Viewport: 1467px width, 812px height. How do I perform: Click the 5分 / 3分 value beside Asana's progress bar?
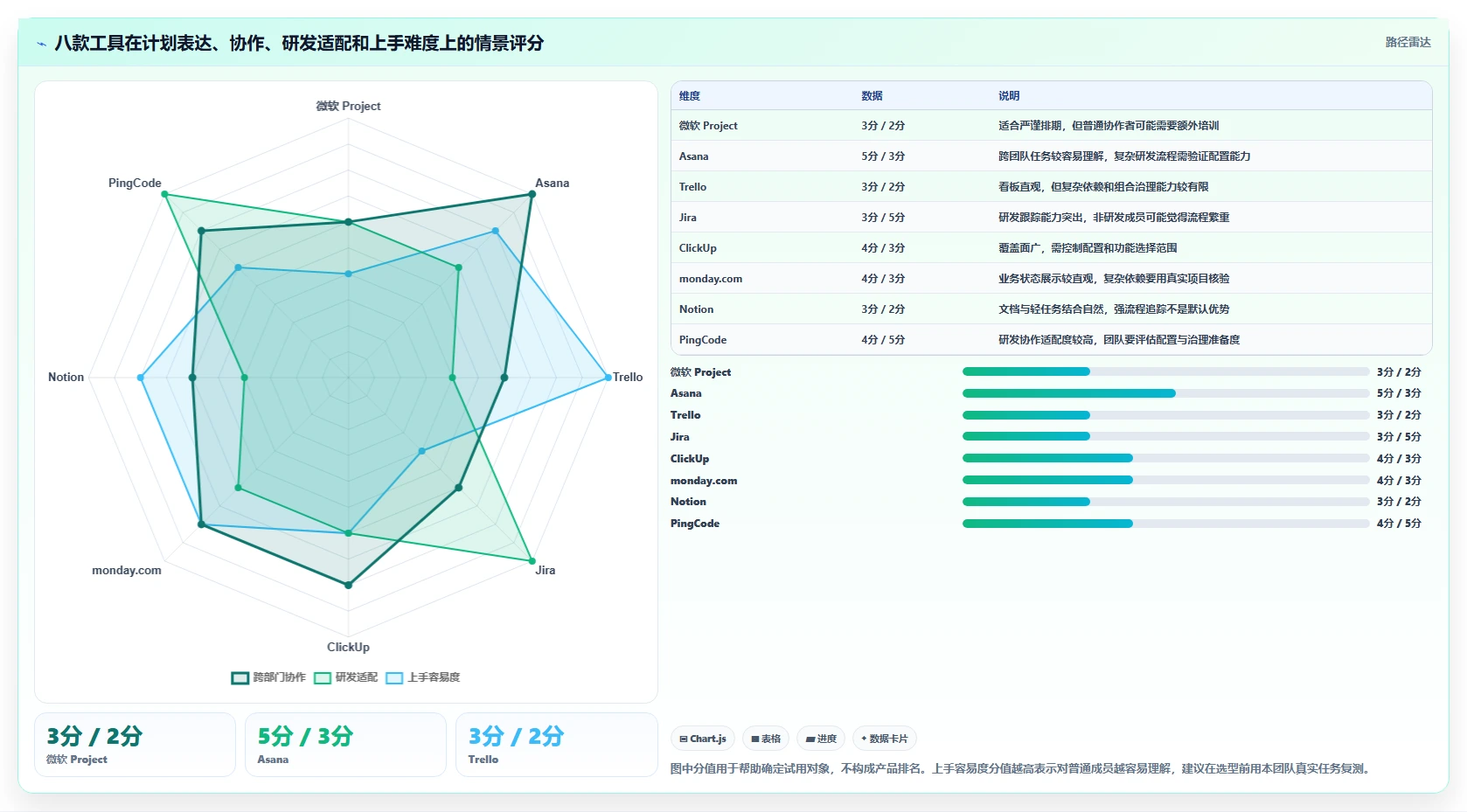(x=1399, y=393)
